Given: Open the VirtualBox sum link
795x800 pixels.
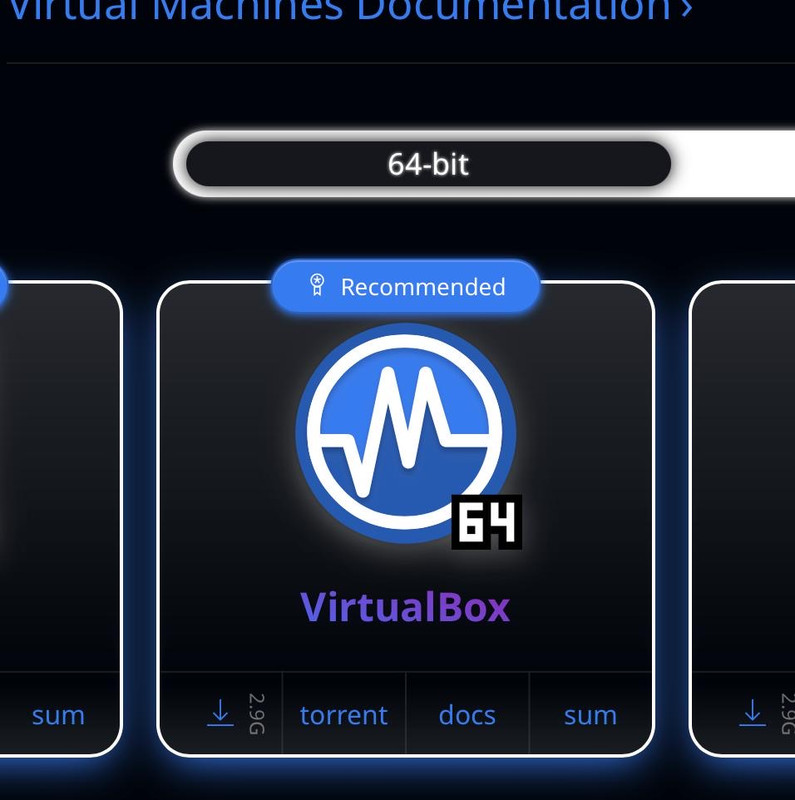Looking at the screenshot, I should (x=590, y=715).
